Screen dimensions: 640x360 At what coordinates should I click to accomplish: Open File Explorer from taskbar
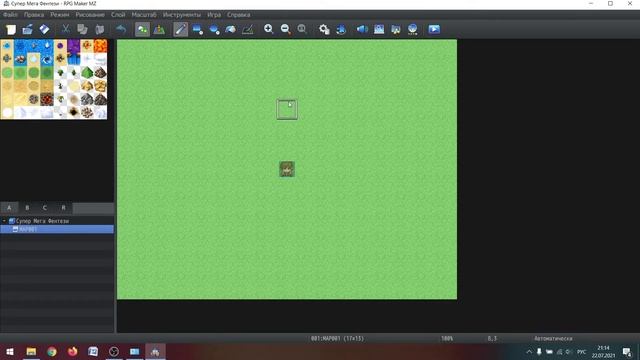point(31,351)
